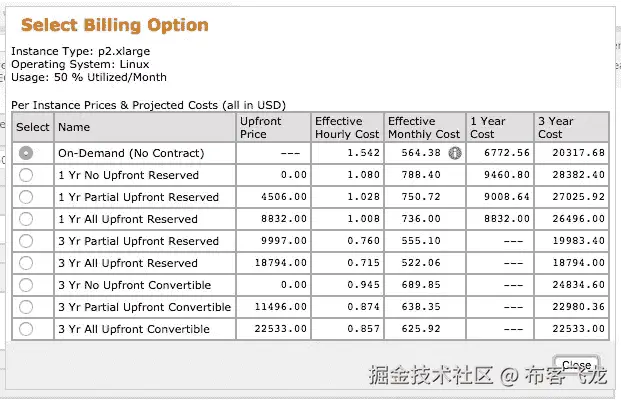Image resolution: width=621 pixels, height=400 pixels.
Task: Pick 3 Yr All Upfront Convertible radio
Action: 26,329
